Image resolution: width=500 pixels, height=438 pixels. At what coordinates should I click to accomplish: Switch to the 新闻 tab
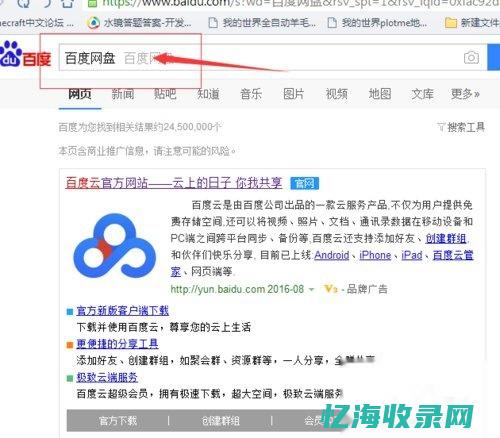[123, 94]
